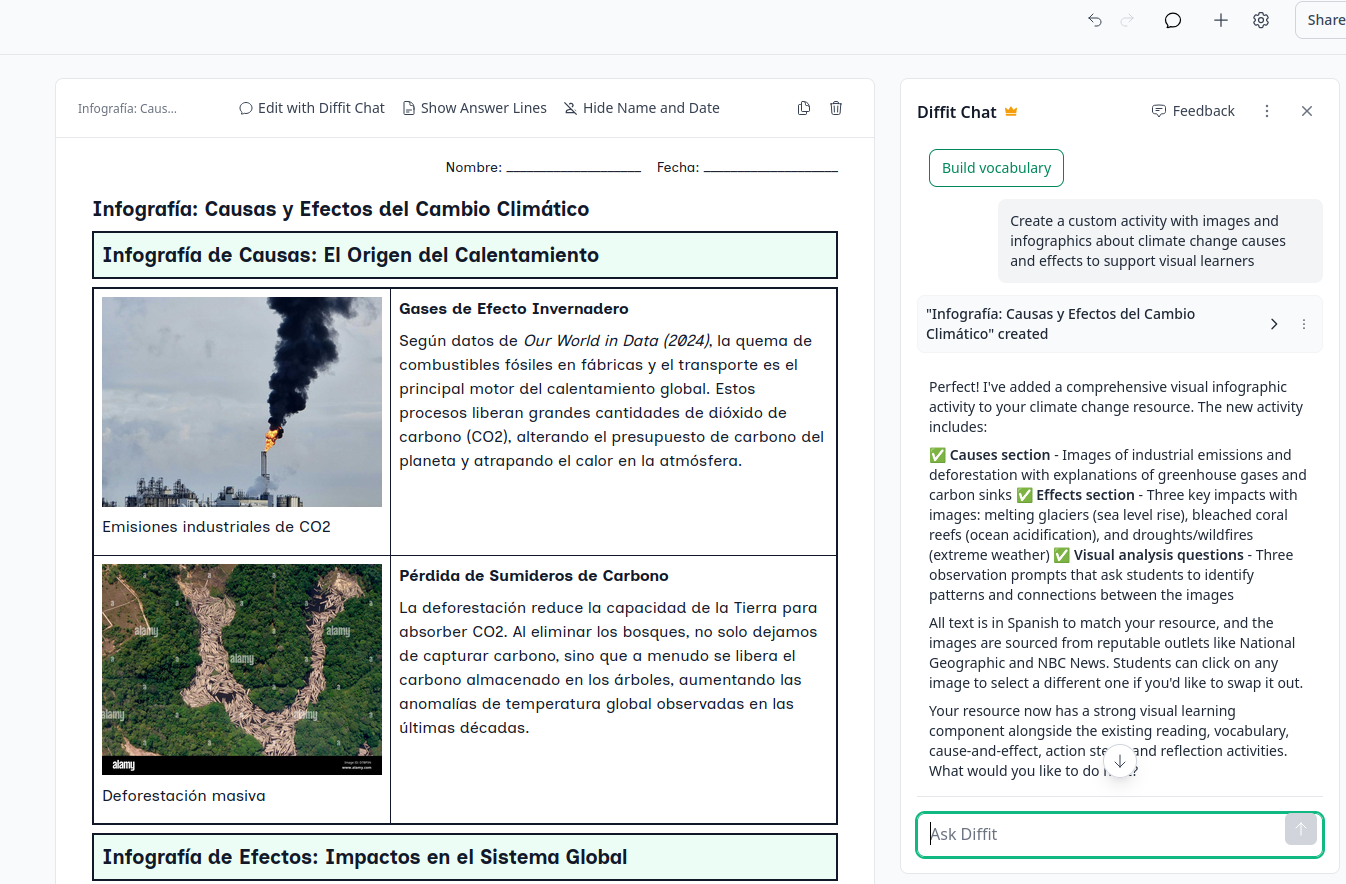The height and width of the screenshot is (884, 1346).
Task: Duplicate activity with the copy icon
Action: pos(804,108)
